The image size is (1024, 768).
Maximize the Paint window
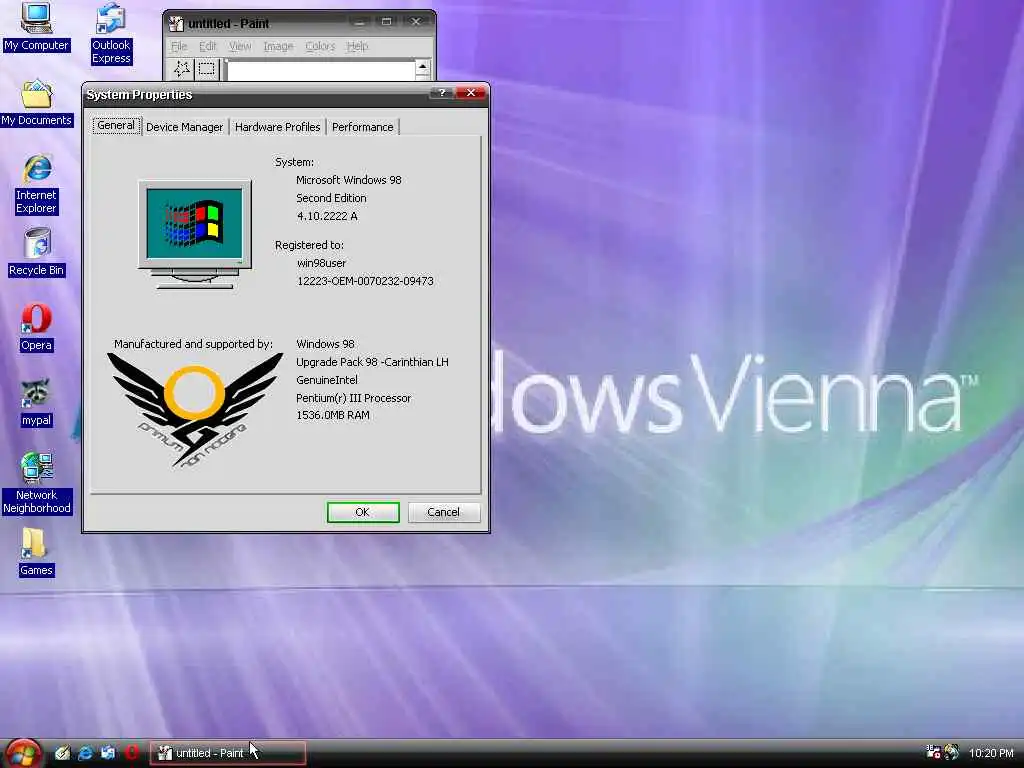coord(387,22)
